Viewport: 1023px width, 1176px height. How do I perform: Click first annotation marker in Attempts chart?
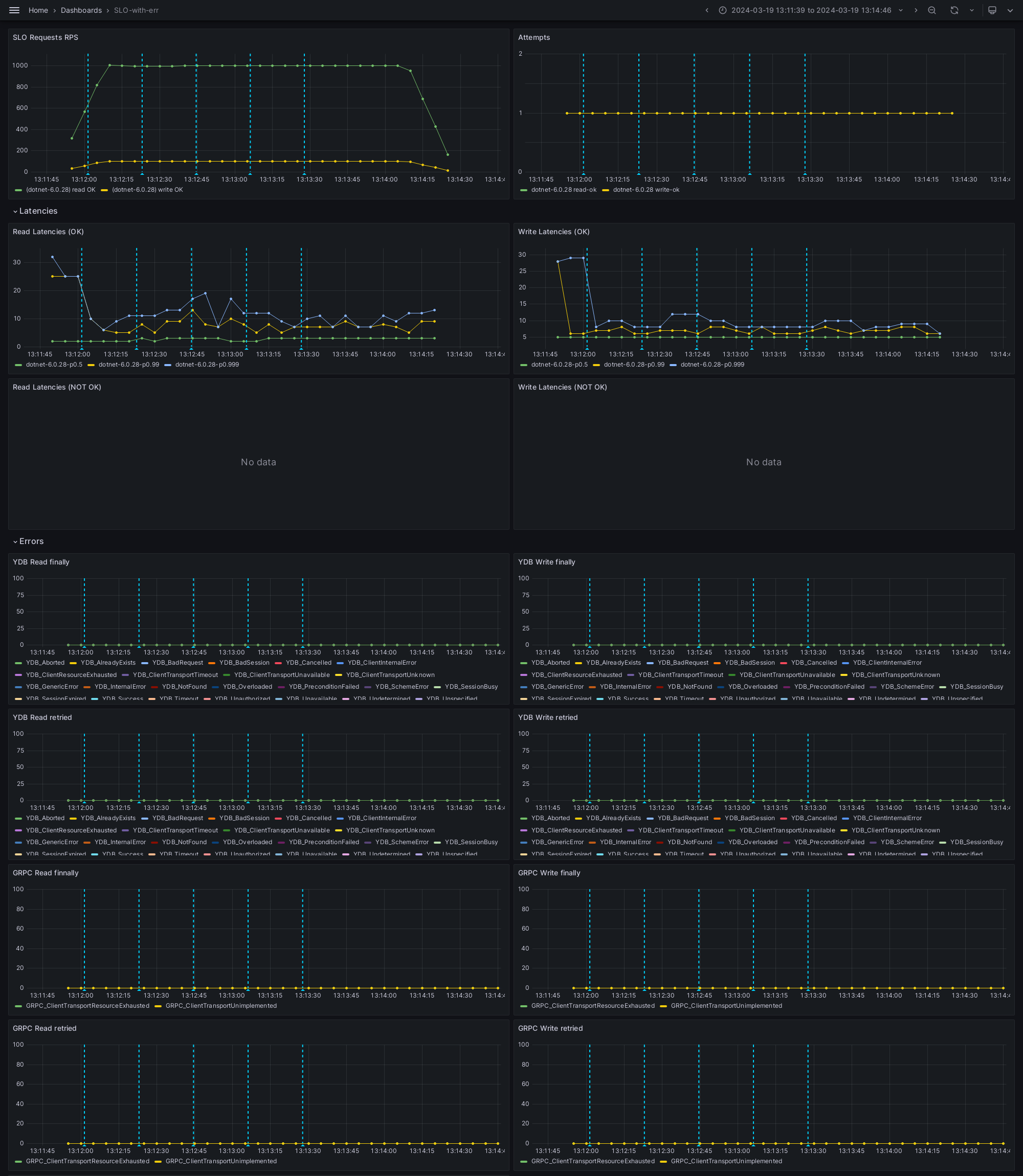pyautogui.click(x=584, y=173)
